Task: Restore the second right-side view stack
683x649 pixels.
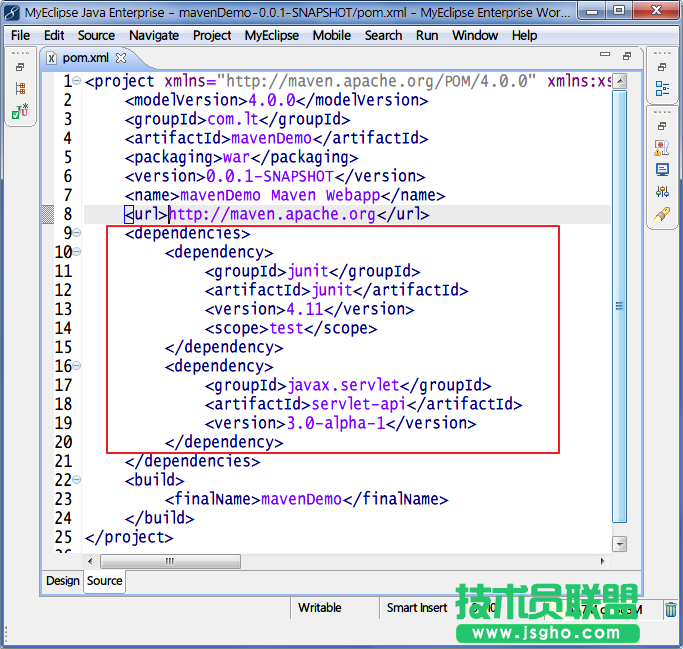Action: point(662,126)
